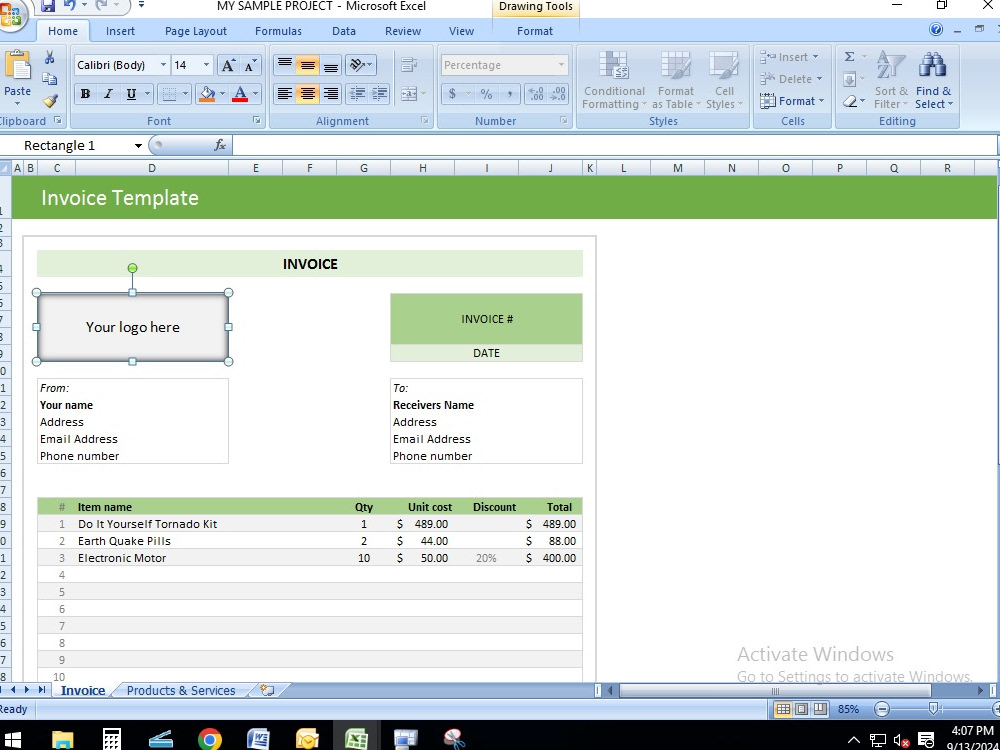Switch to Page Layout view in status bar
Image resolution: width=1000 pixels, height=750 pixels.
(x=802, y=709)
